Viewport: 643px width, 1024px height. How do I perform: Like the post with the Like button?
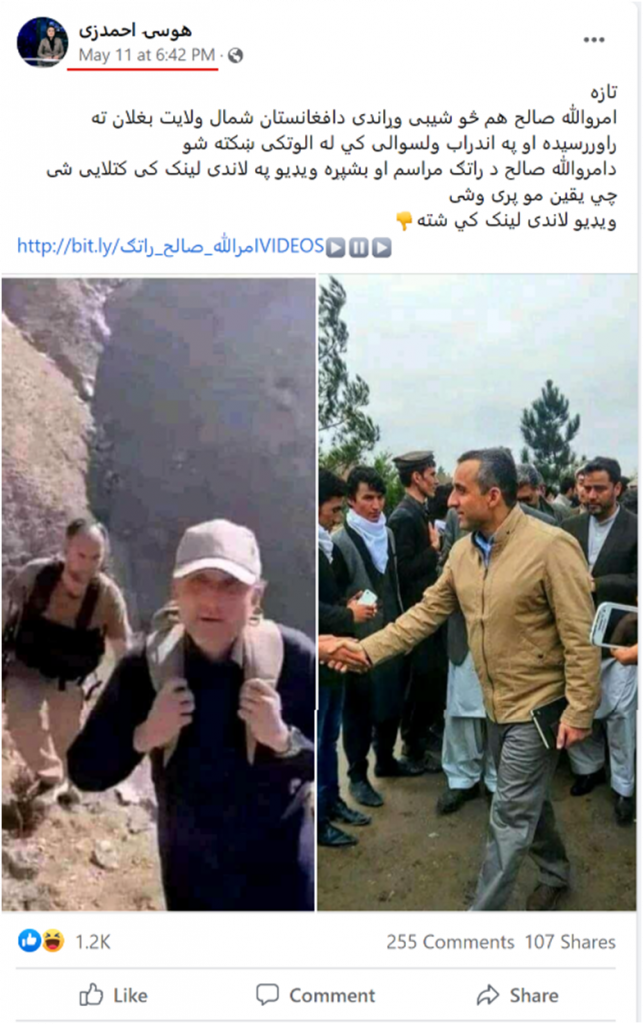(x=113, y=995)
